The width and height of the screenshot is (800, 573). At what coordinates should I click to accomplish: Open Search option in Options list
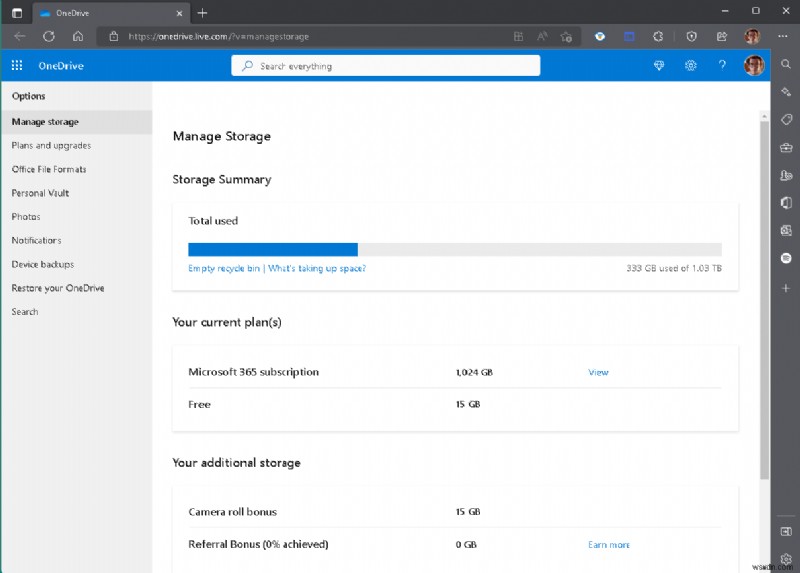tap(24, 312)
